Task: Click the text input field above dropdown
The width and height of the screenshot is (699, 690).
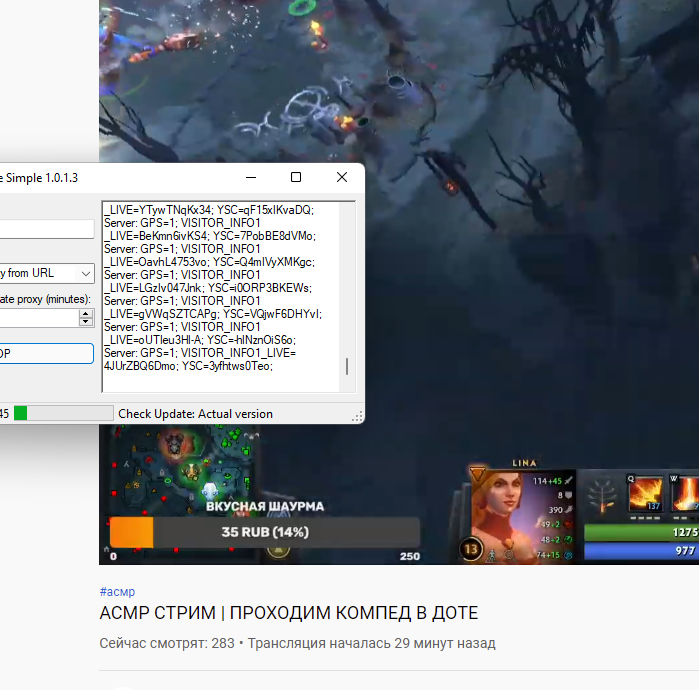Action: coord(46,229)
